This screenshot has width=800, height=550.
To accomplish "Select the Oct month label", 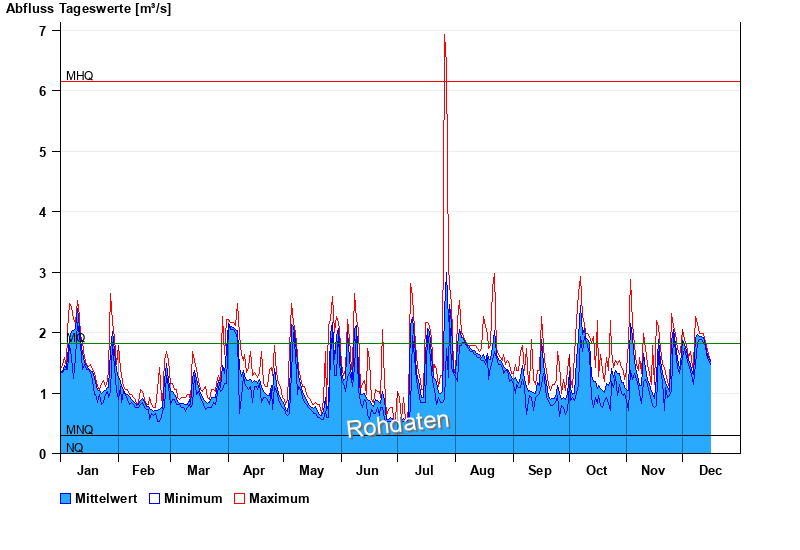I will [x=596, y=470].
